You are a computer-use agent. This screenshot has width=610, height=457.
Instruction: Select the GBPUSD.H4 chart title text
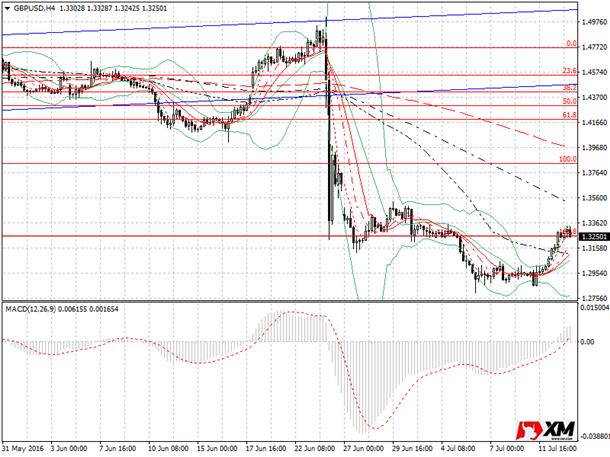click(34, 8)
